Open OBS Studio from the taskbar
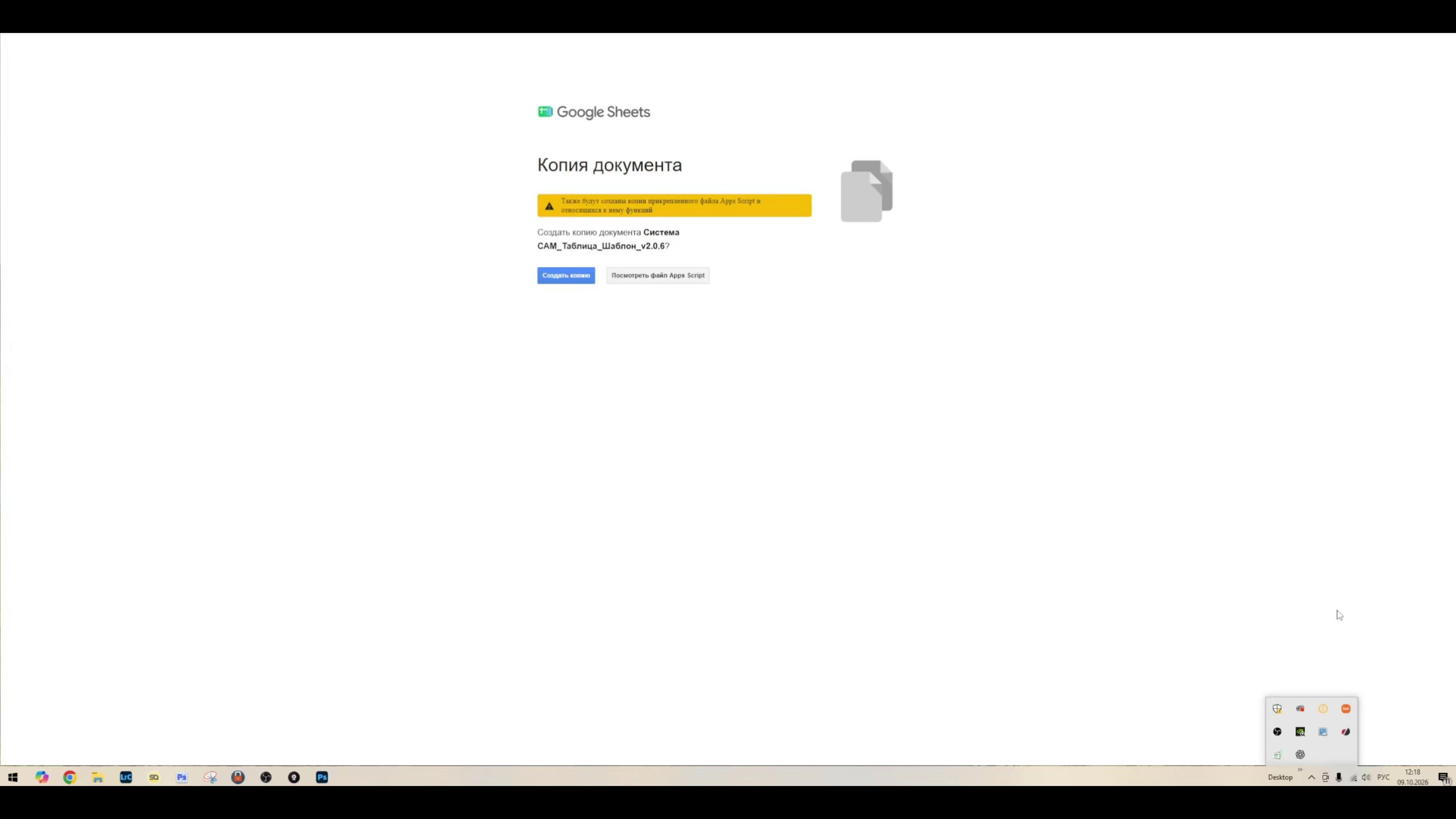 (266, 777)
